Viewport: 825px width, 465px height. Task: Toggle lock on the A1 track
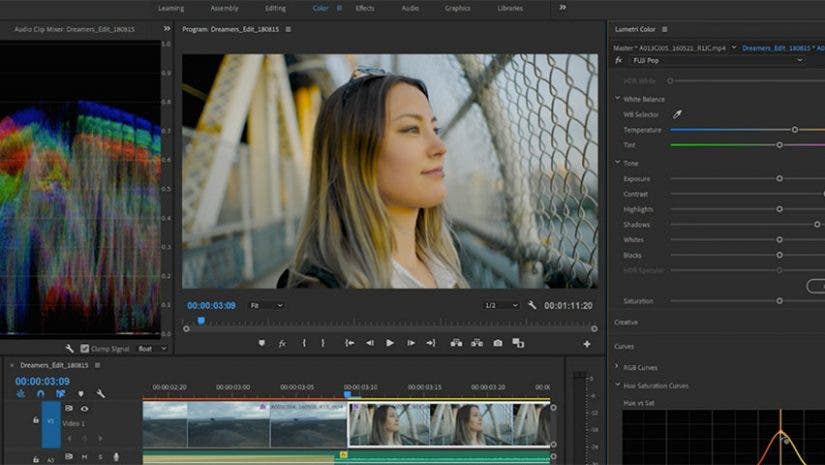pos(36,459)
